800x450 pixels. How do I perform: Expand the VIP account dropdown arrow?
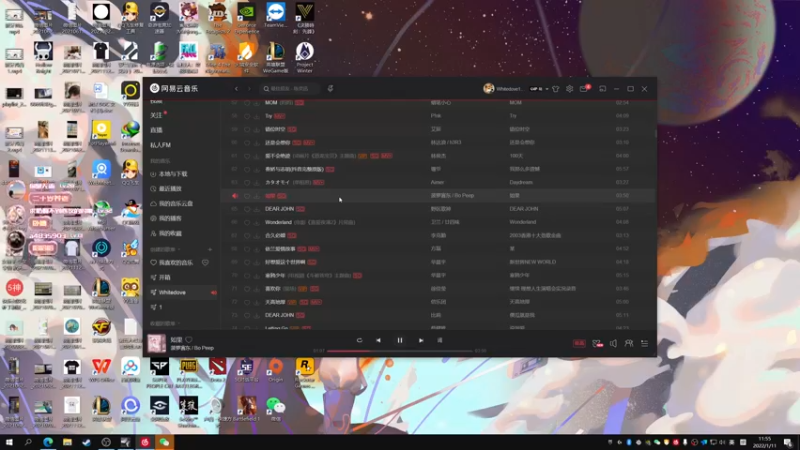546,89
